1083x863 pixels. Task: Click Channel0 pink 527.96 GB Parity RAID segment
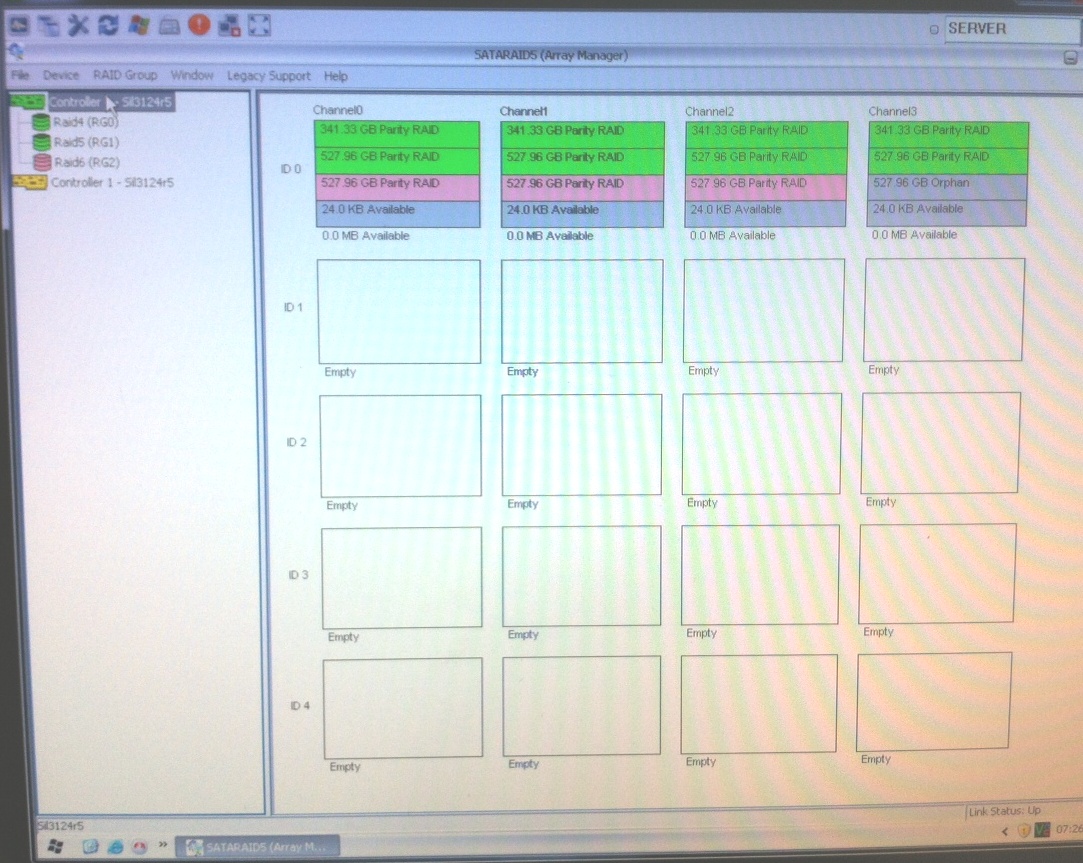click(x=398, y=187)
